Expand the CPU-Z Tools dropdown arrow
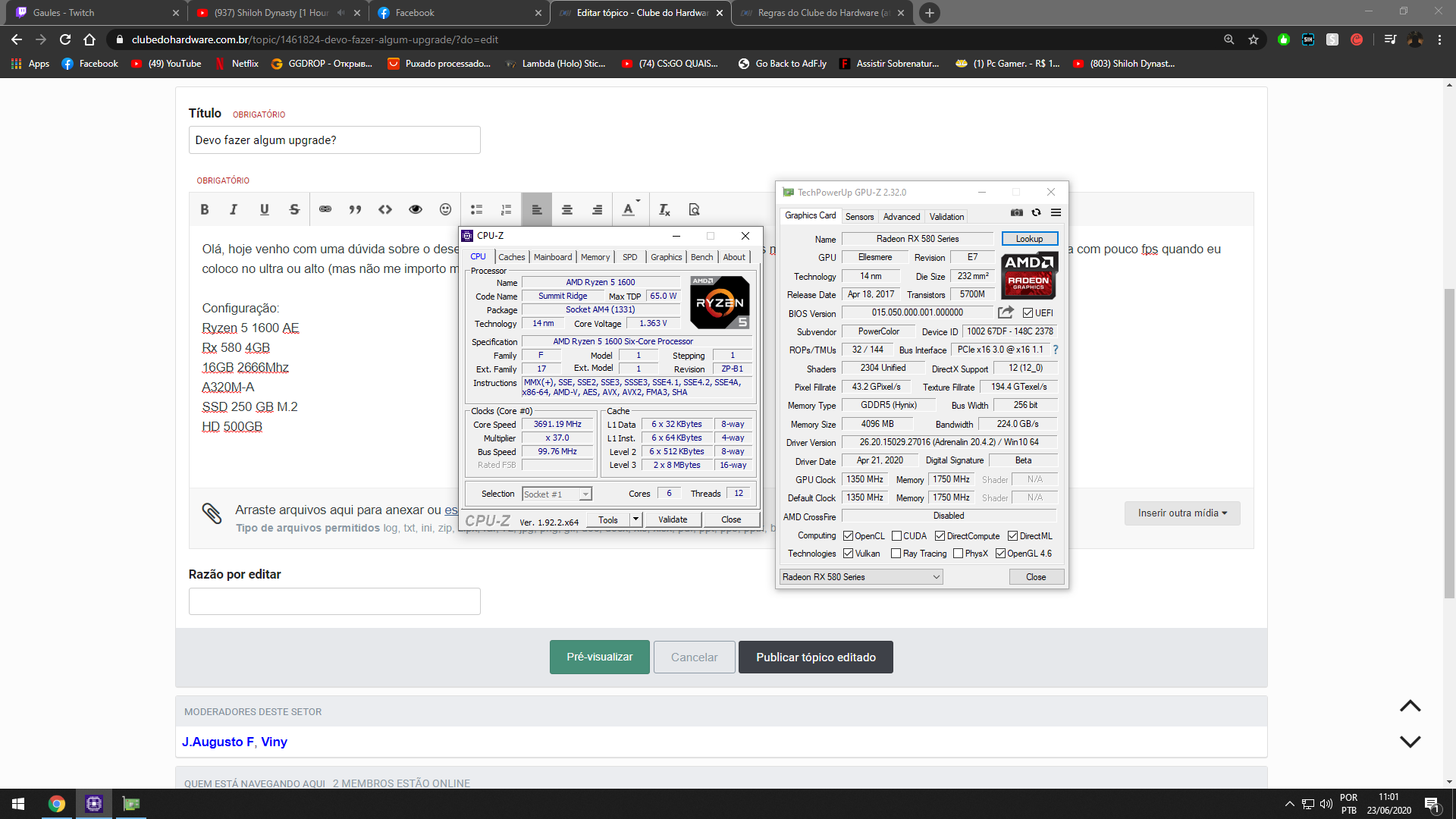1456x819 pixels. (x=635, y=519)
